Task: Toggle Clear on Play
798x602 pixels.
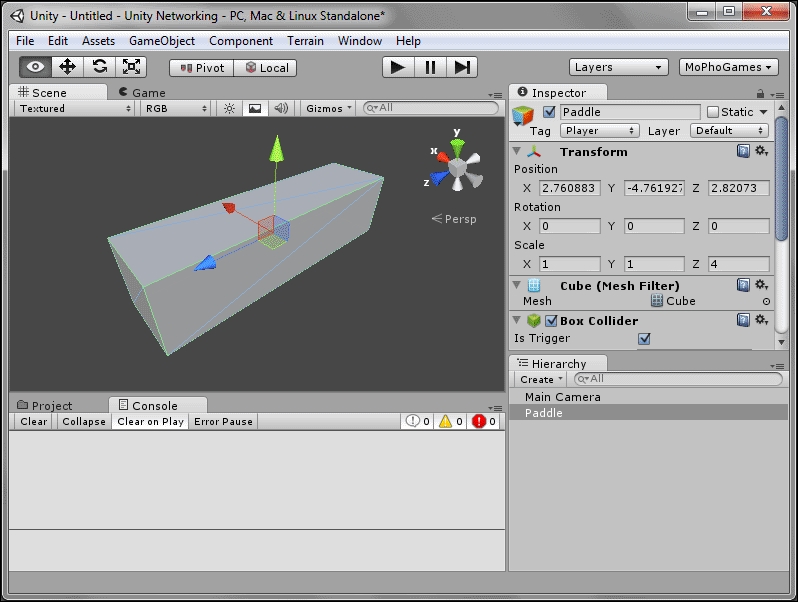Action: coord(150,421)
